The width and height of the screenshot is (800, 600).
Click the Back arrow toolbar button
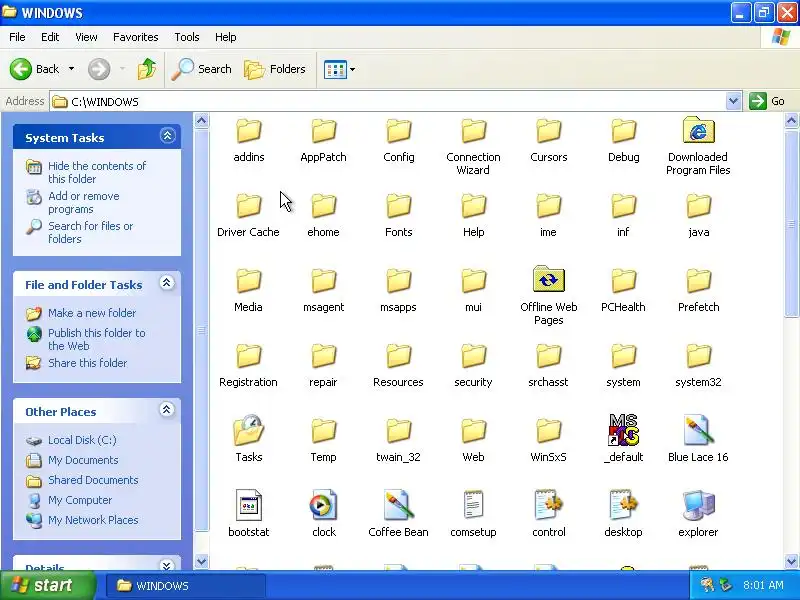coord(34,69)
